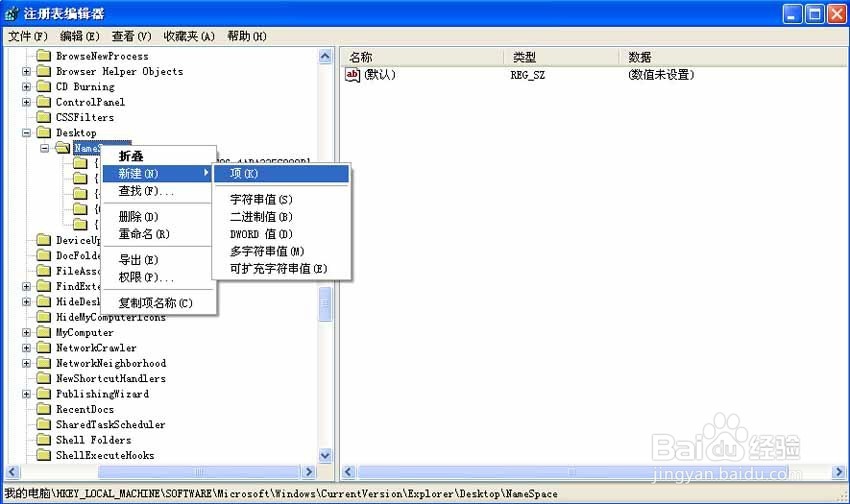Click the value pane scroll right arrow
Image resolution: width=850 pixels, height=504 pixels.
click(x=839, y=472)
